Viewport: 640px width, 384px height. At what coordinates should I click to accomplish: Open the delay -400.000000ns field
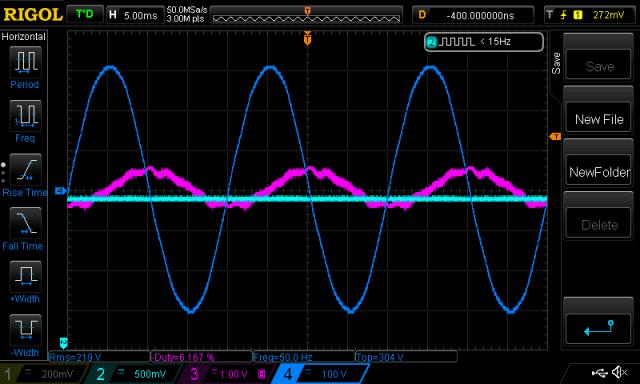[473, 15]
